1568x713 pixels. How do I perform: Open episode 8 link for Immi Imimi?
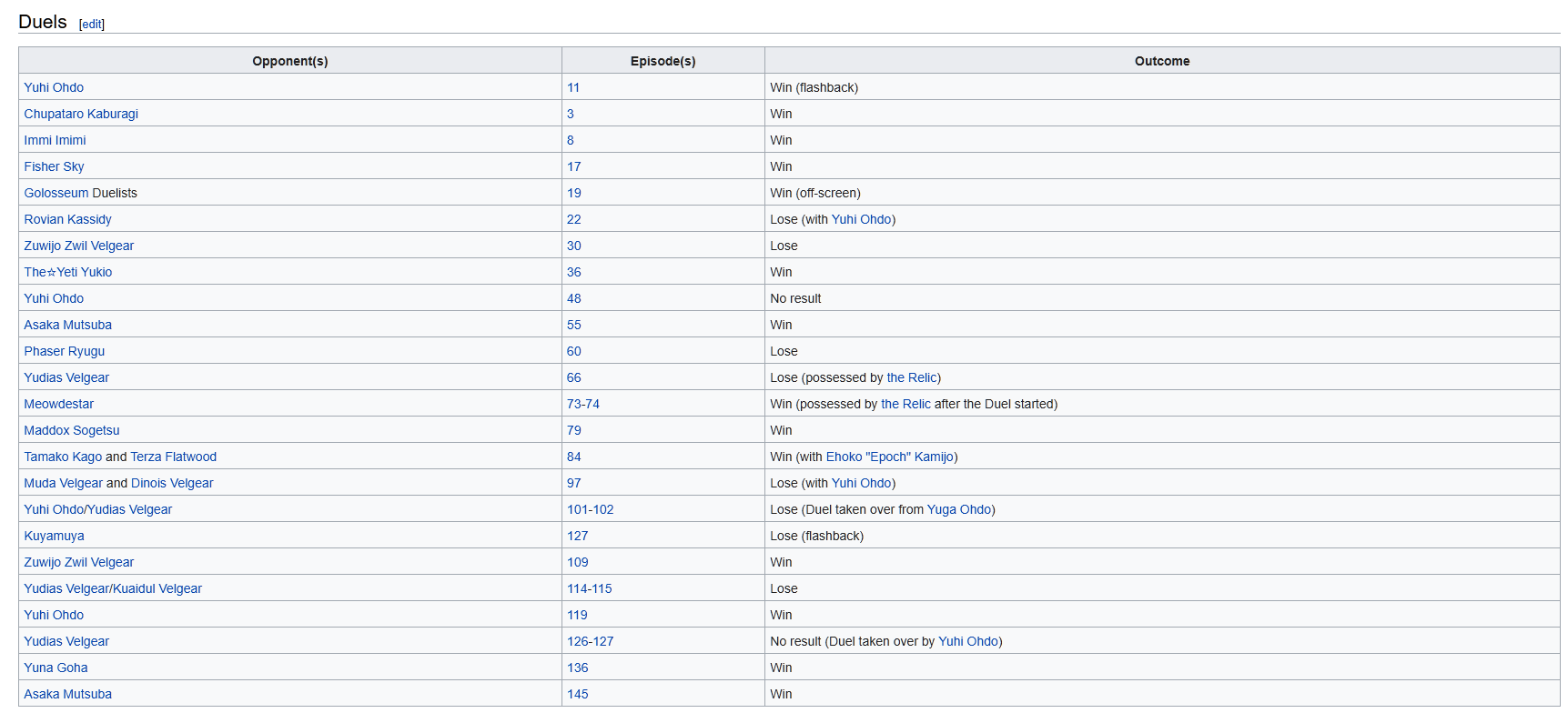coord(571,140)
